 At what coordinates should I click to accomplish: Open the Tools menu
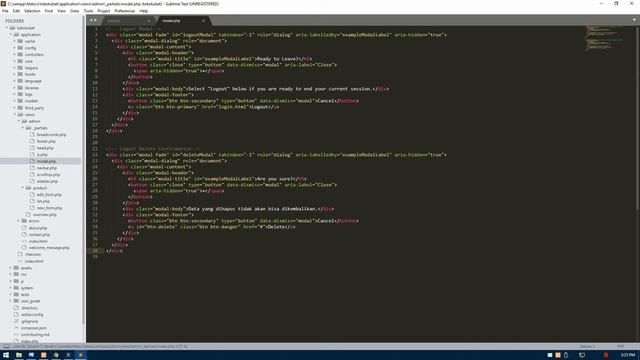[x=89, y=11]
